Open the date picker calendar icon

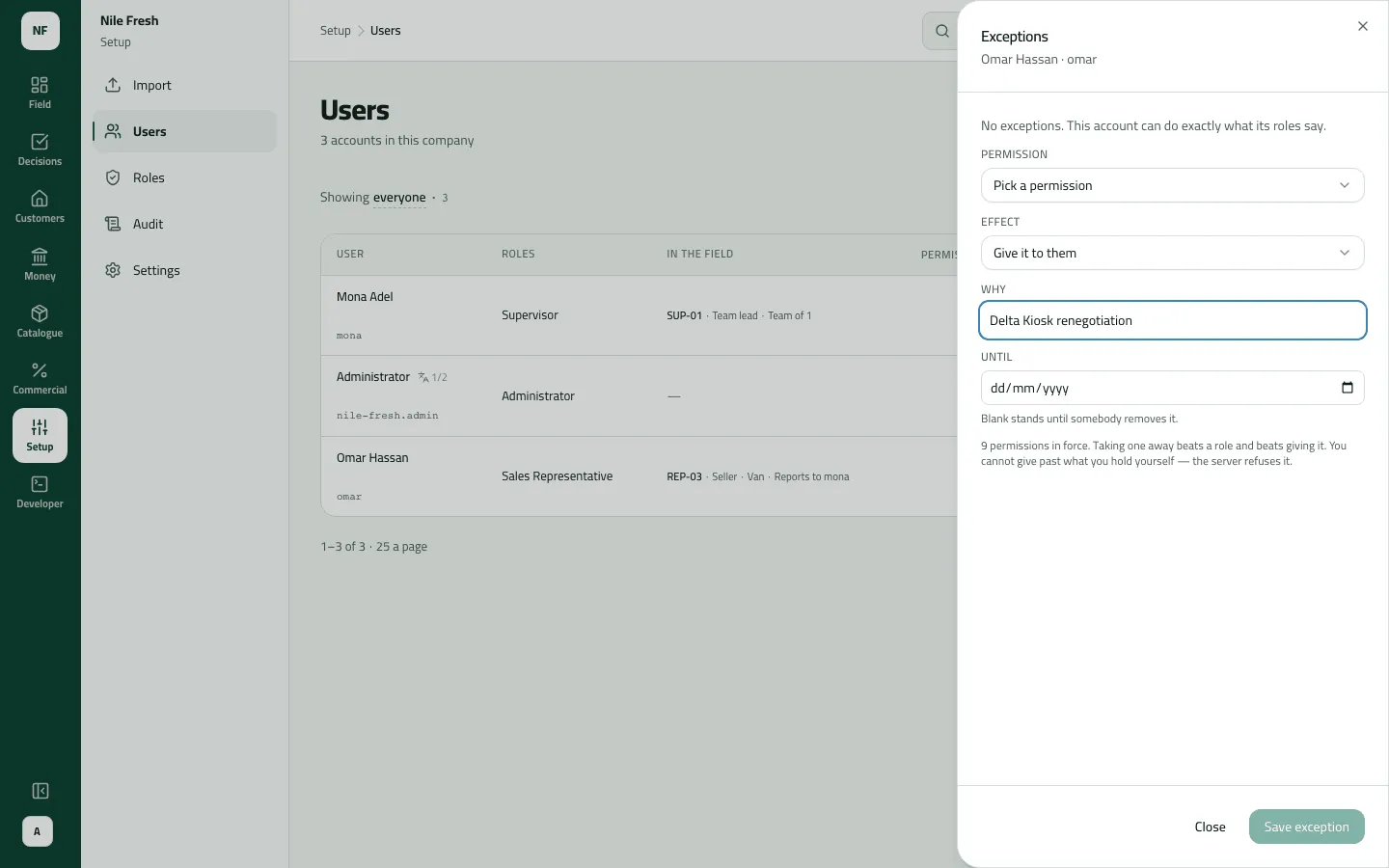[x=1348, y=388]
